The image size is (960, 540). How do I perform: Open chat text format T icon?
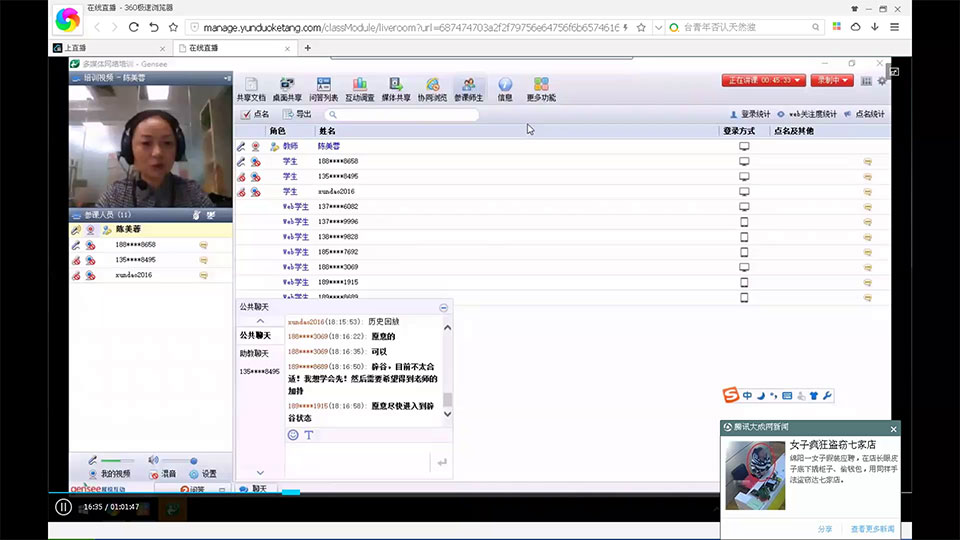309,435
